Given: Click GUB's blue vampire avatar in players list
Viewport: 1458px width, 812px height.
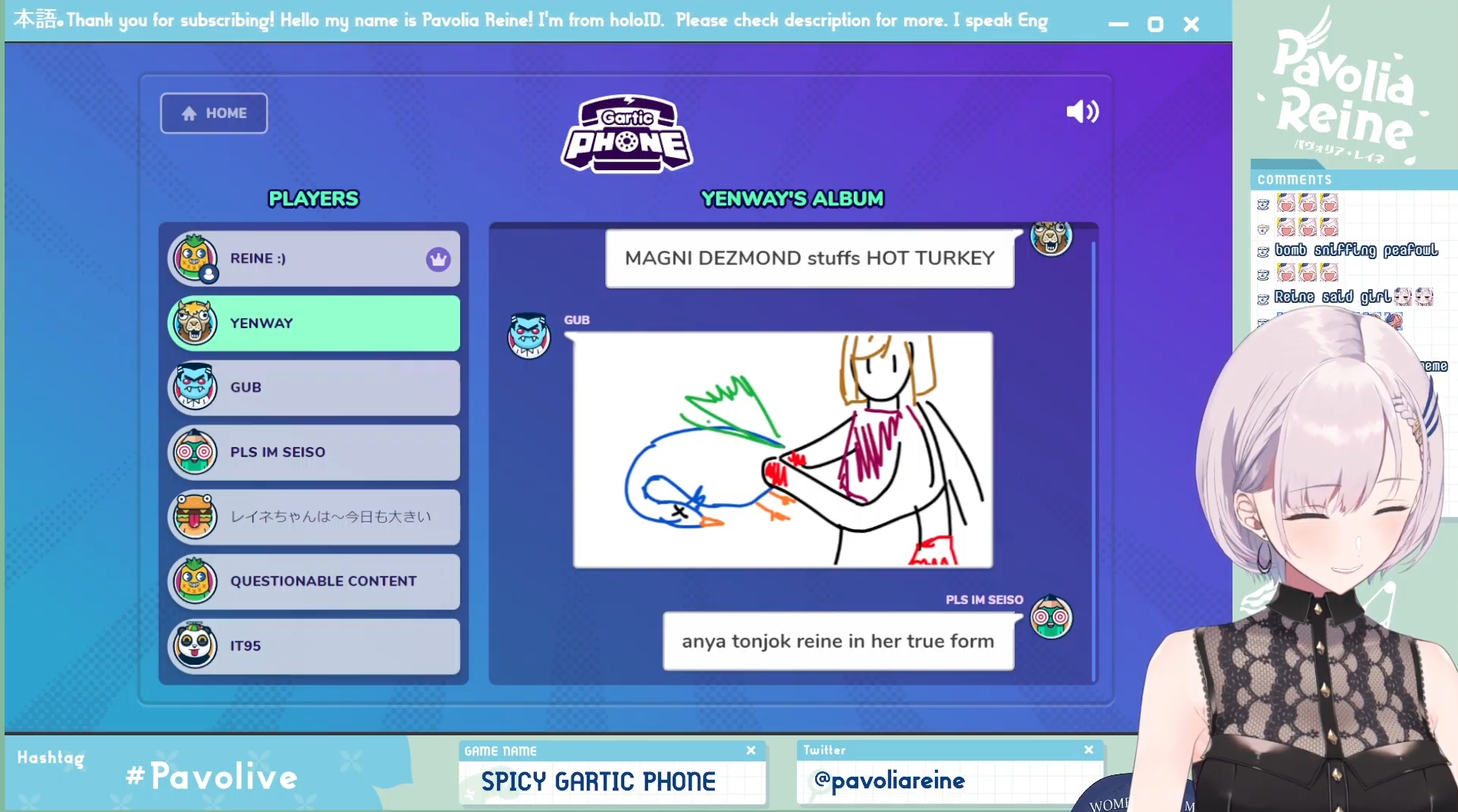Looking at the screenshot, I should click(194, 387).
